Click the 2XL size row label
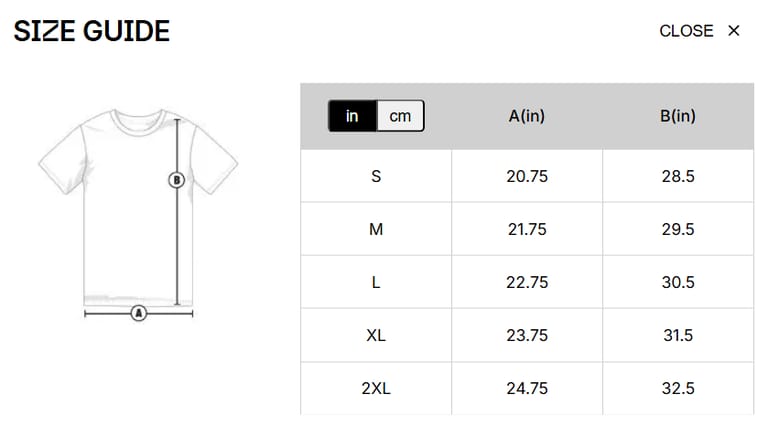Viewport: 768px width, 426px height. tap(376, 389)
